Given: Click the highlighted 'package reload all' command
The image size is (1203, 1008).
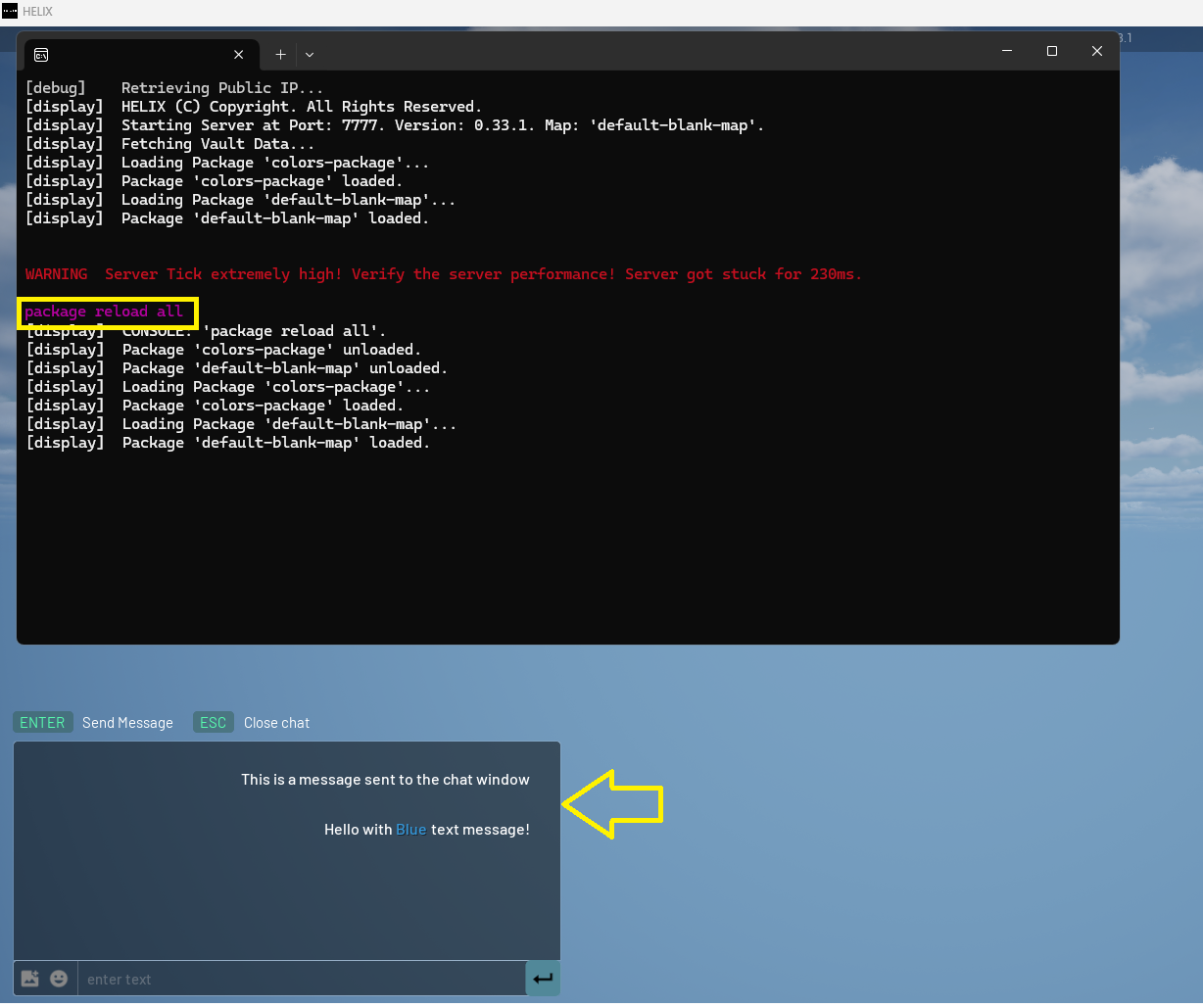Looking at the screenshot, I should coord(105,312).
